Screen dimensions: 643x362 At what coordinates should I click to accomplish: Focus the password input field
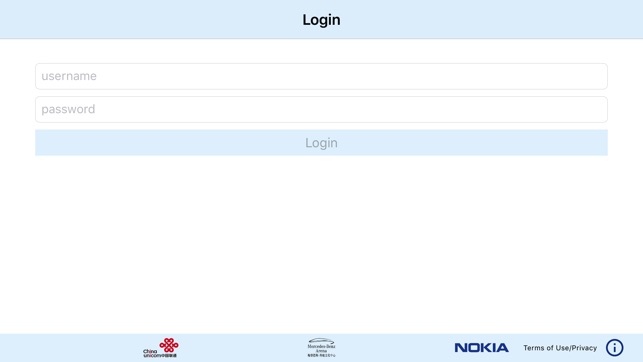pos(321,109)
